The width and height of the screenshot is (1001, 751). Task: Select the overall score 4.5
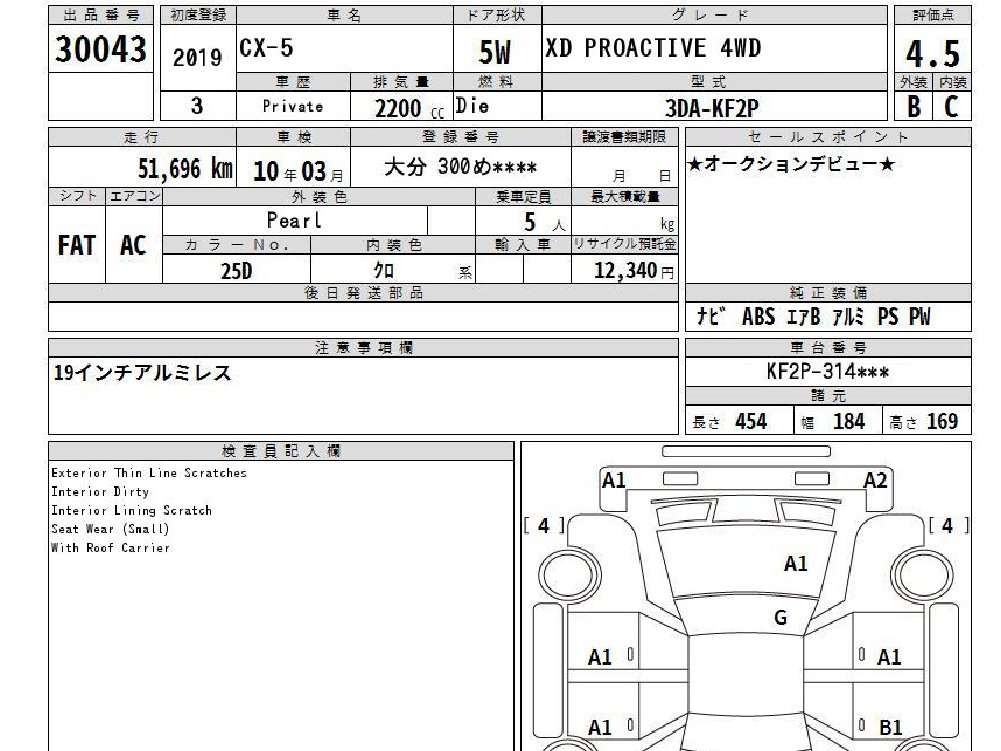933,54
